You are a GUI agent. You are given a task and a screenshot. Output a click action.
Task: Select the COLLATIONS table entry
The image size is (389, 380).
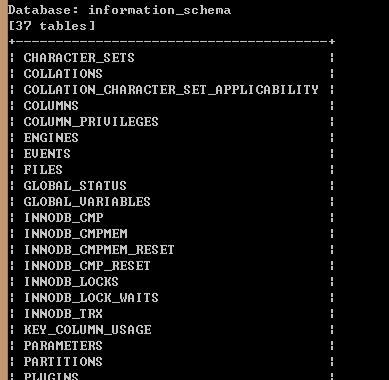63,74
